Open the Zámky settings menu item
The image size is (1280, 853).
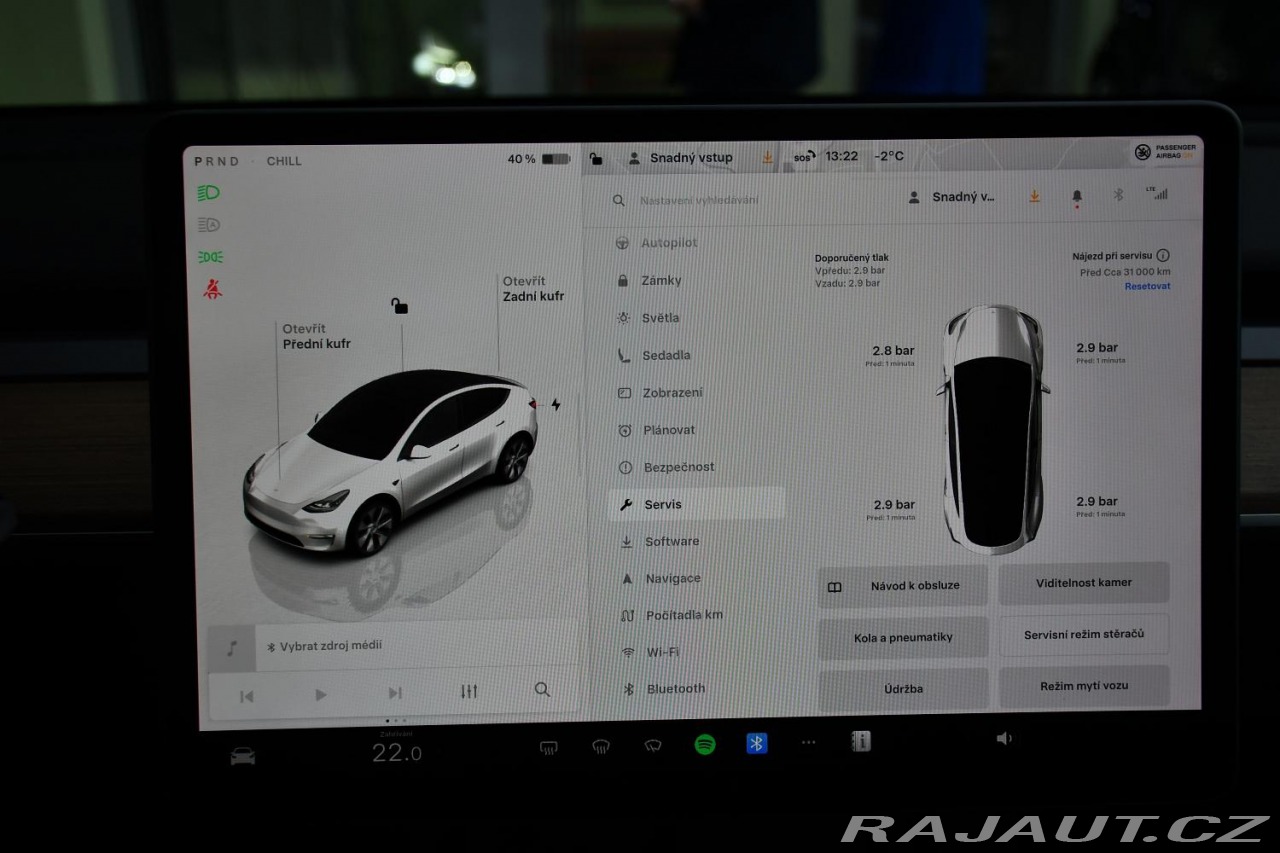click(661, 281)
